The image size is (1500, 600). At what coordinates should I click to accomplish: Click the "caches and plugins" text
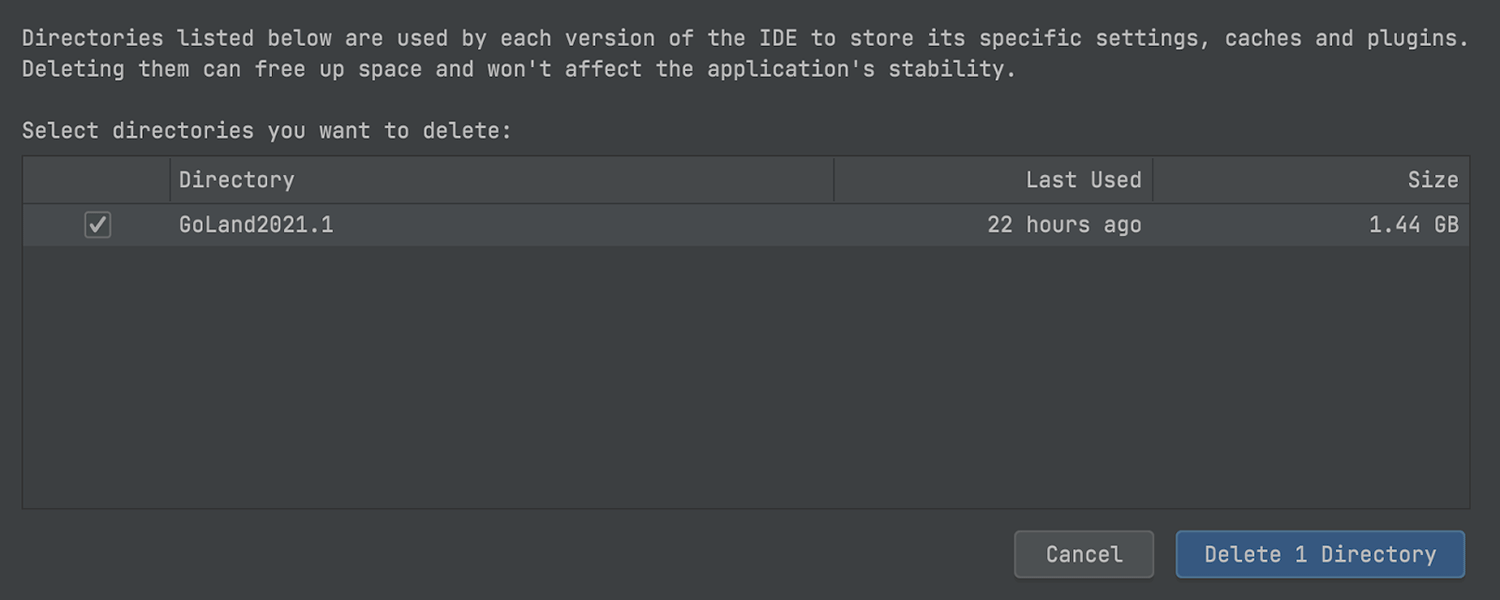coord(1345,39)
